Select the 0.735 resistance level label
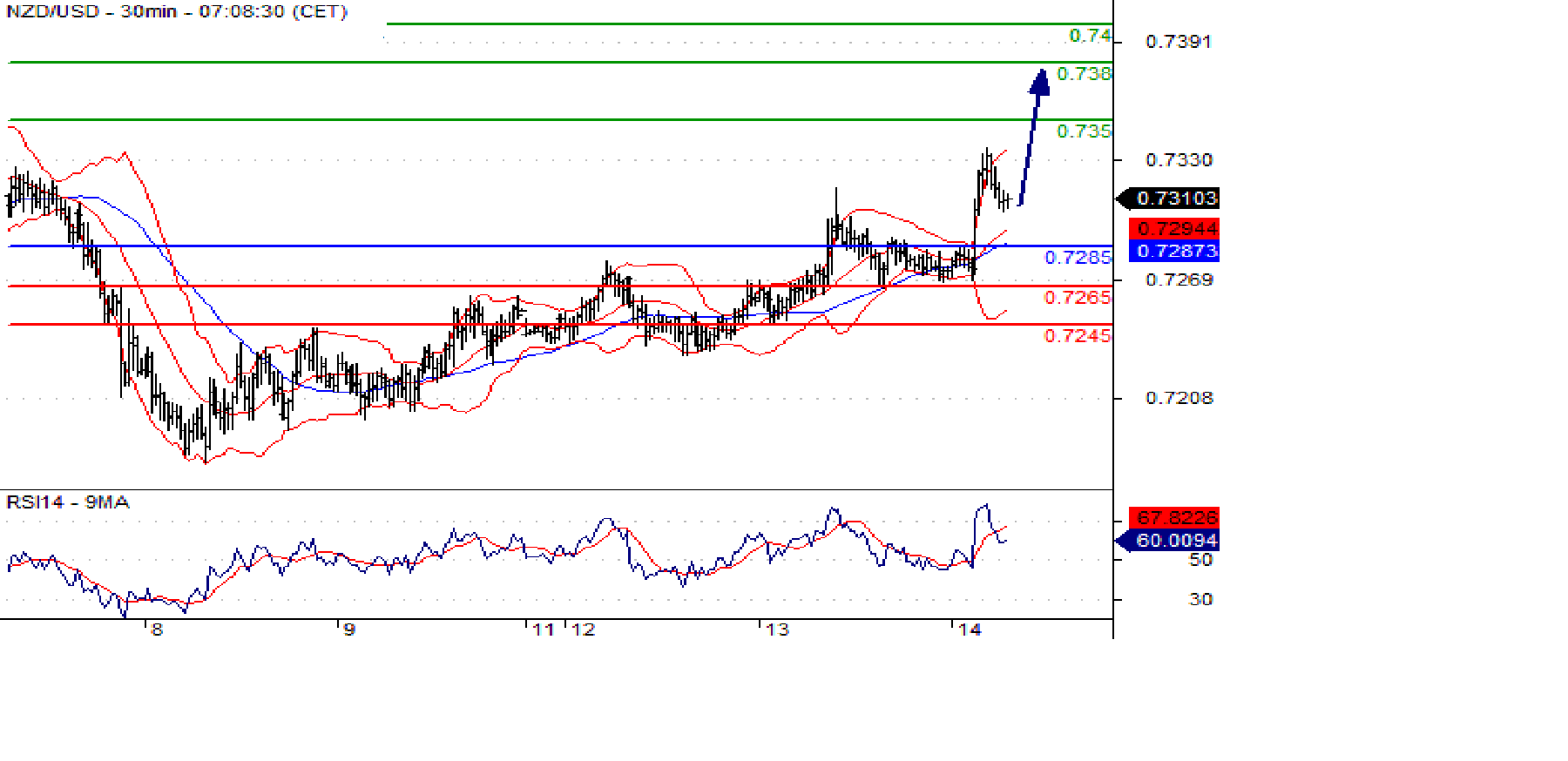Image resolution: width=1568 pixels, height=761 pixels. coord(1084,131)
